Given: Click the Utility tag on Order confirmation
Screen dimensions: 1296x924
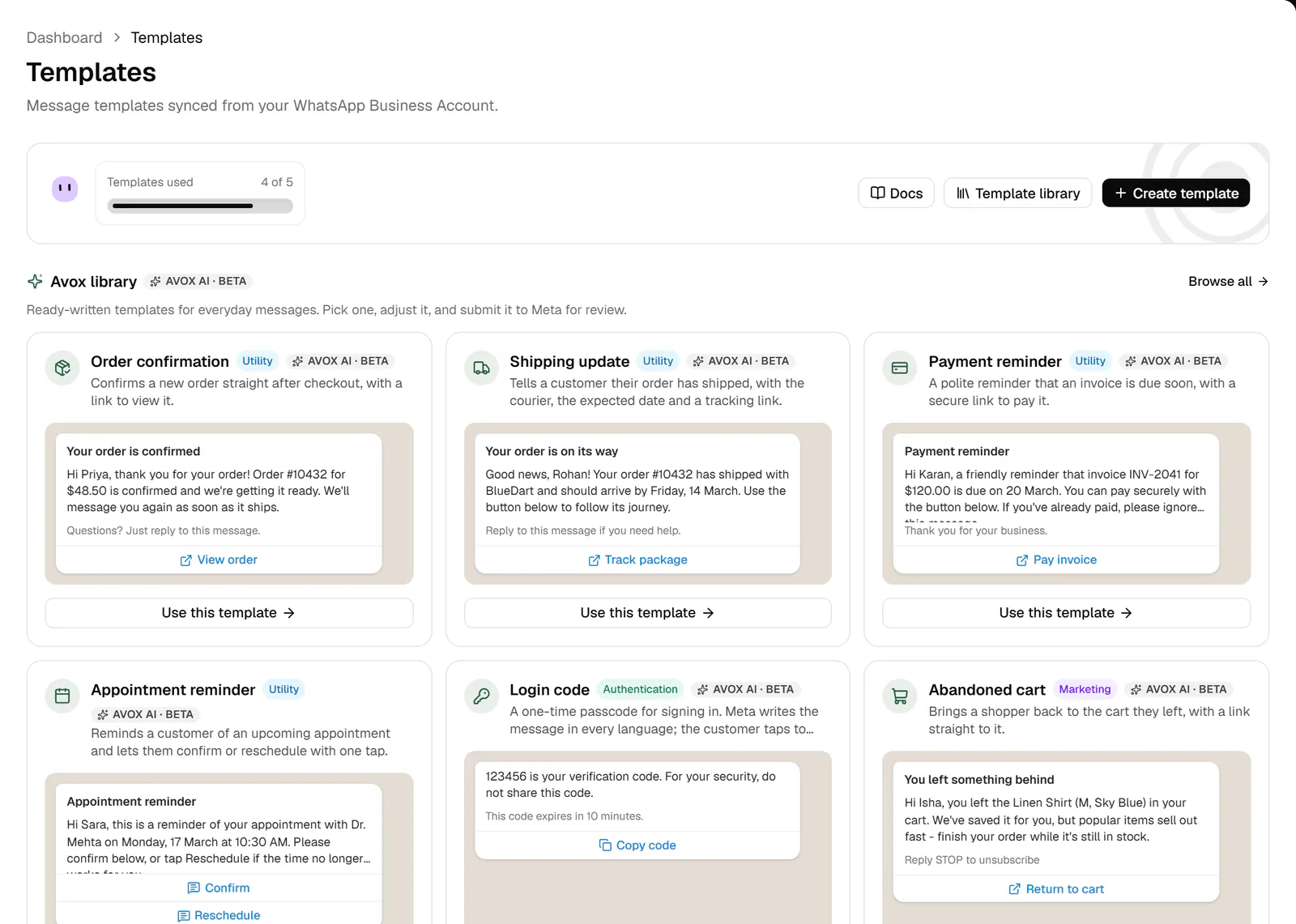Looking at the screenshot, I should coord(258,361).
